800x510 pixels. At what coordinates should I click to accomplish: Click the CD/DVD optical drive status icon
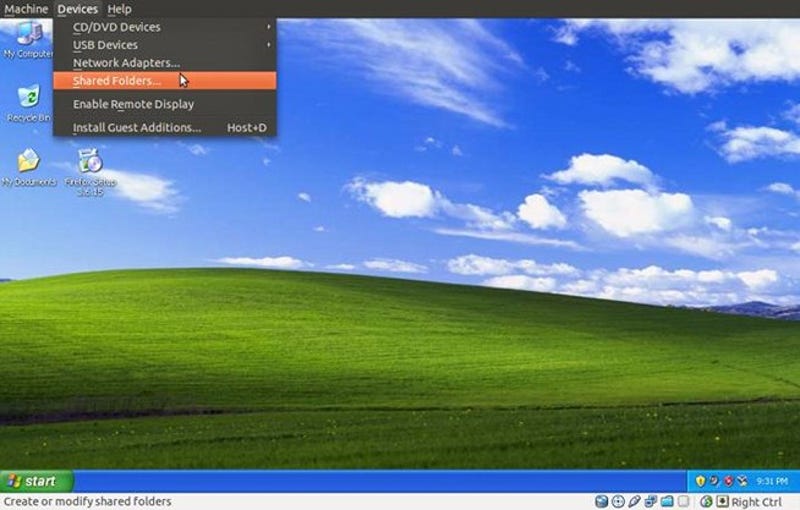tap(618, 501)
